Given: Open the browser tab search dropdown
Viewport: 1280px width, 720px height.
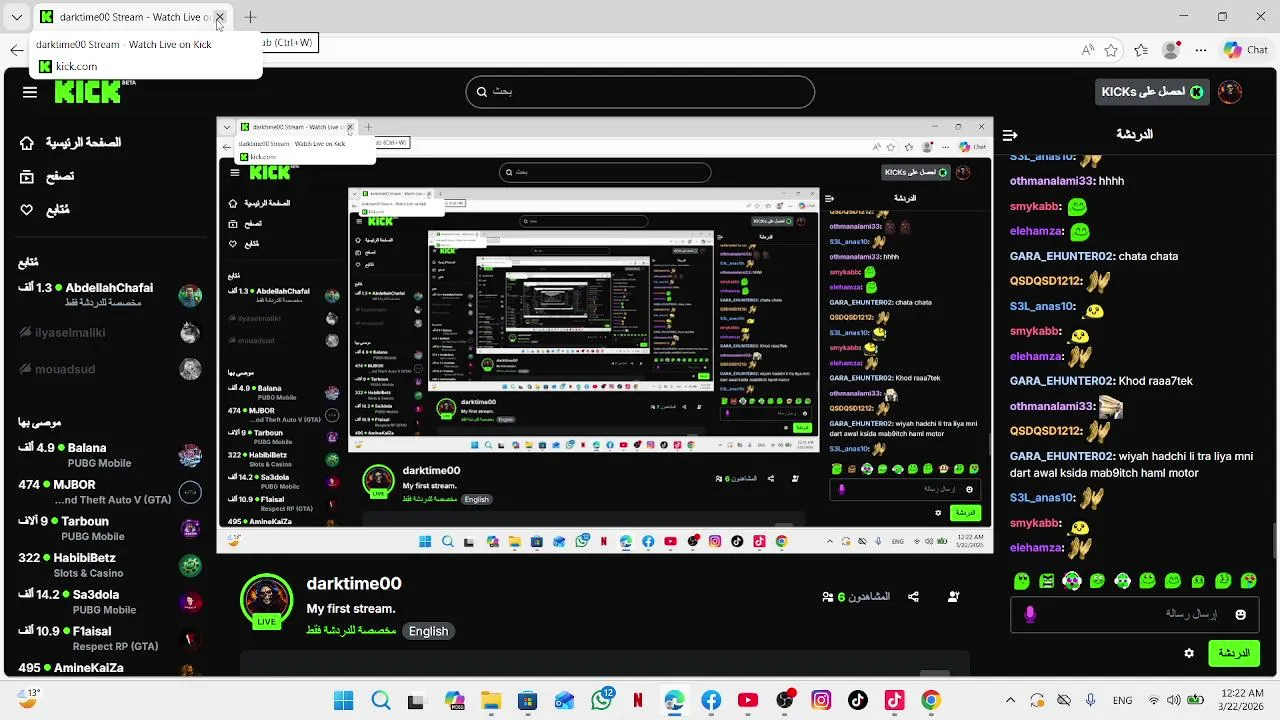Looking at the screenshot, I should click(17, 17).
